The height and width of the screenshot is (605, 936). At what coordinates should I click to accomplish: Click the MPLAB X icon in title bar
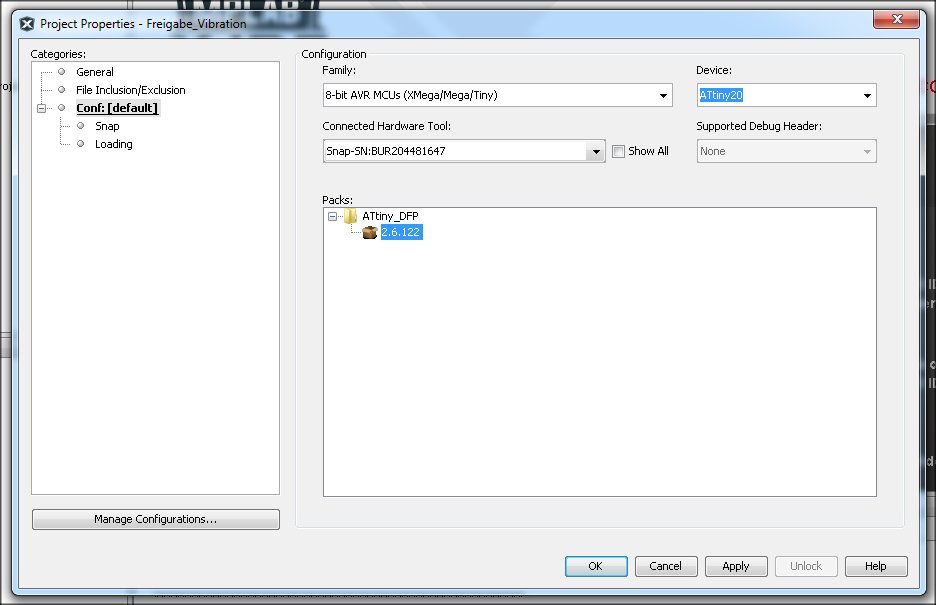(x=27, y=24)
